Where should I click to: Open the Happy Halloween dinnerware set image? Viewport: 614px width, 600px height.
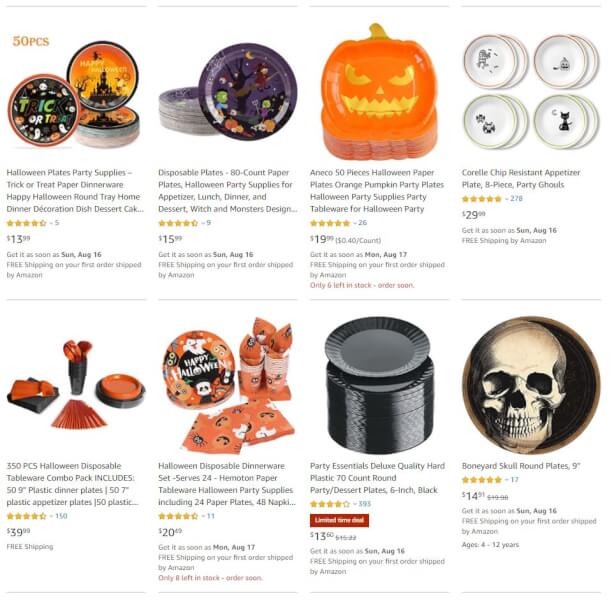pos(228,385)
